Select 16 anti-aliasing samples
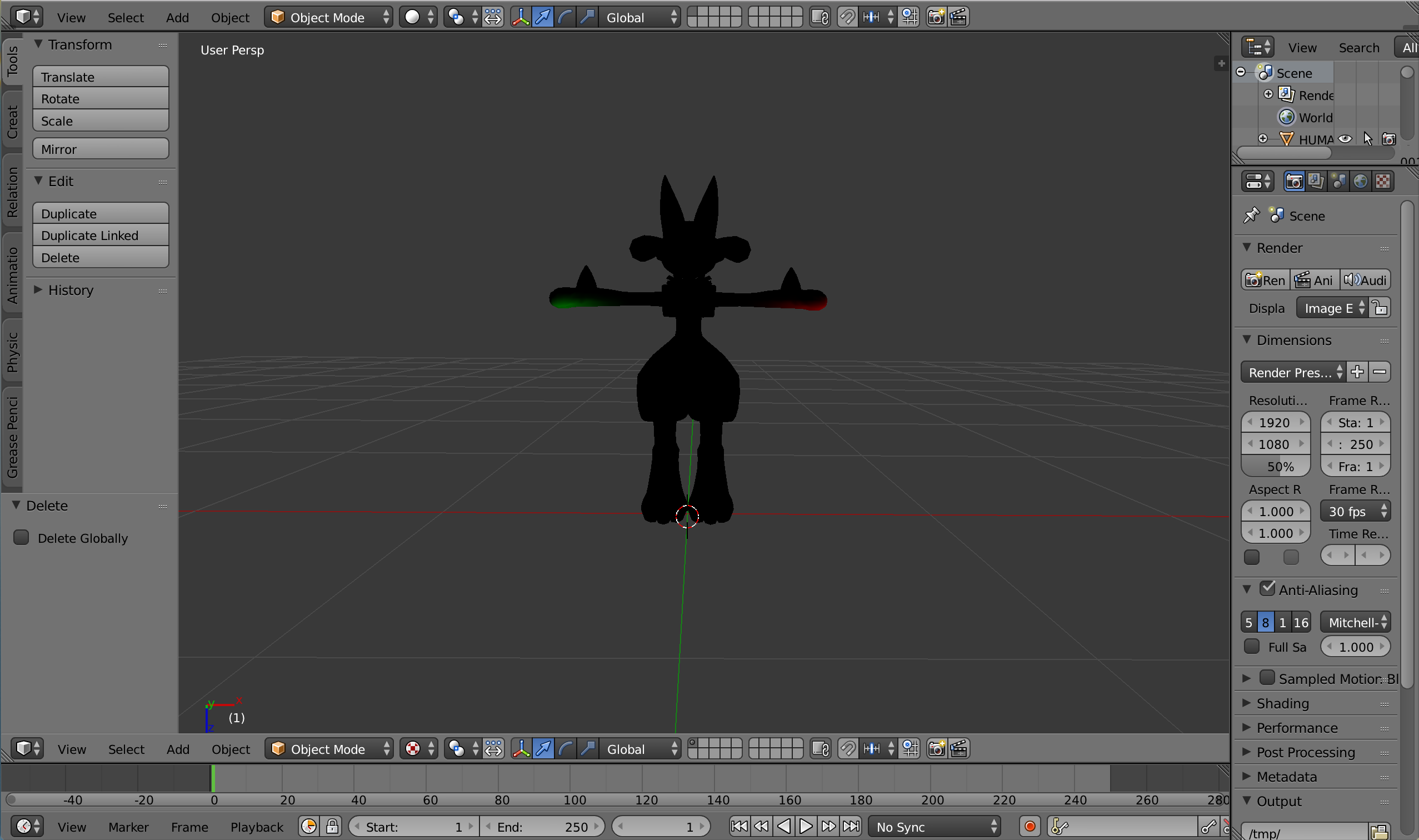The image size is (1419, 840). click(x=1301, y=622)
